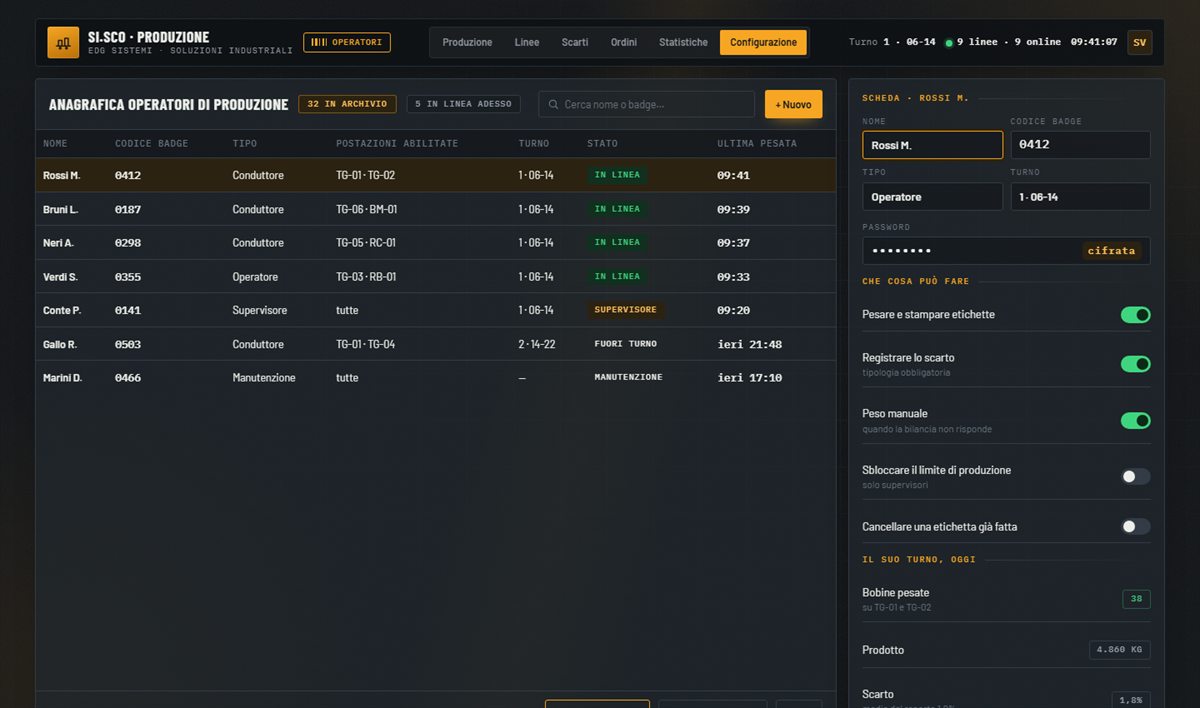Enable Cancellare una etichetta già fatta

(1135, 526)
